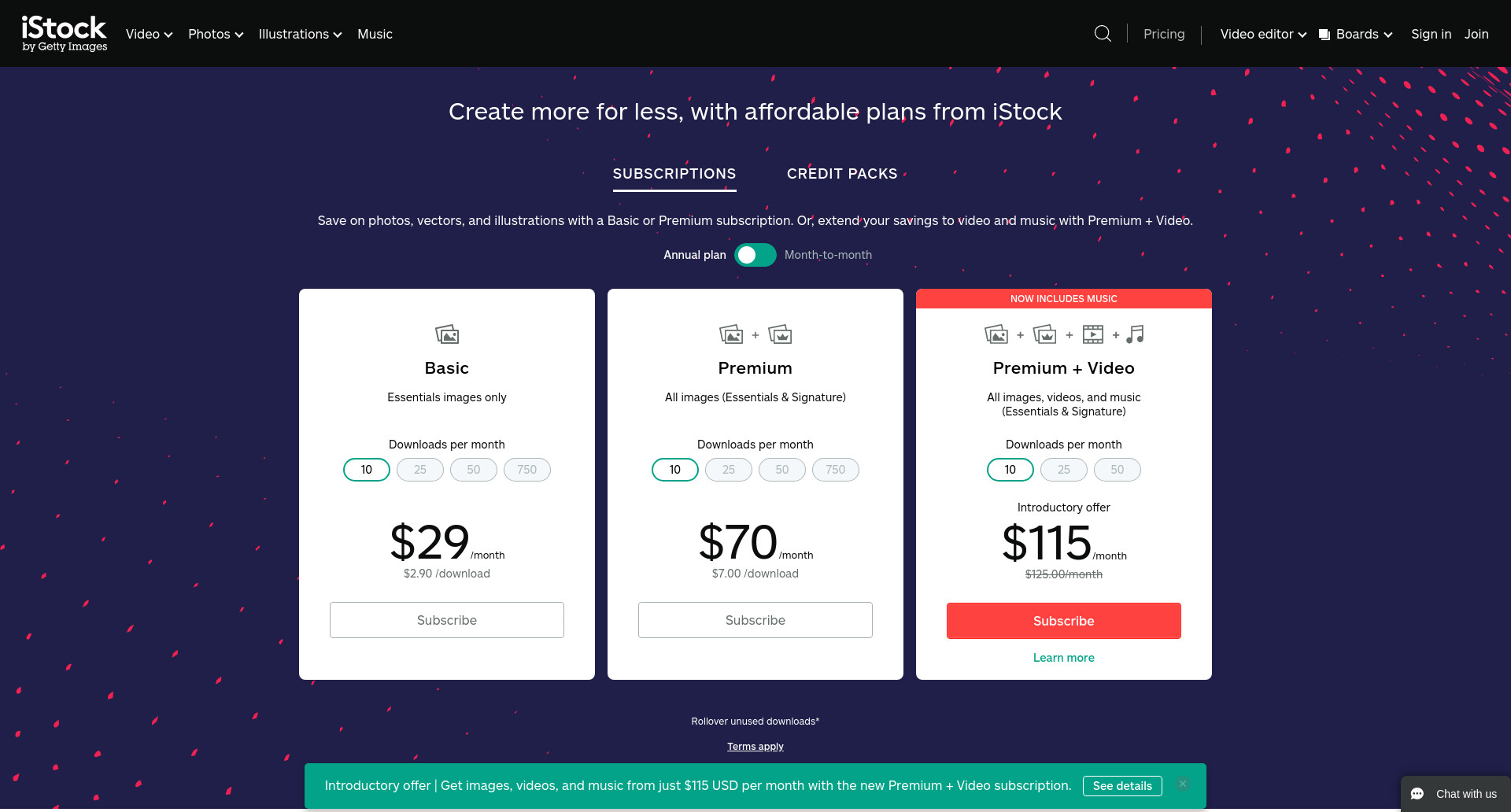Click the iStock by Getty Images logo
Image resolution: width=1511 pixels, height=812 pixels.
click(65, 34)
